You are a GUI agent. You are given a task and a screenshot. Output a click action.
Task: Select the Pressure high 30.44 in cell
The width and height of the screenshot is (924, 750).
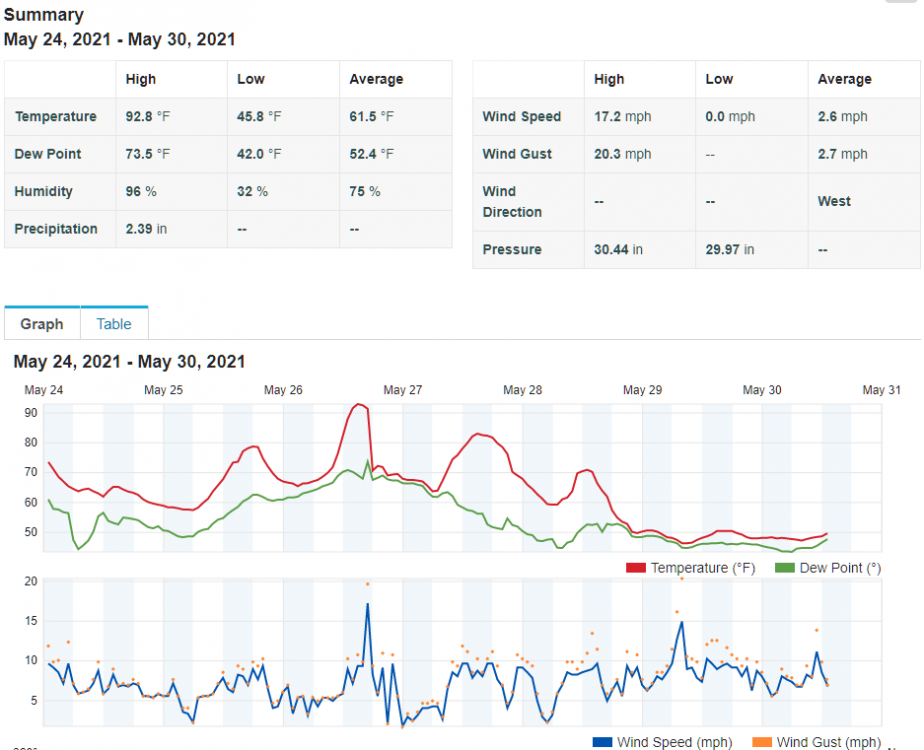618,250
